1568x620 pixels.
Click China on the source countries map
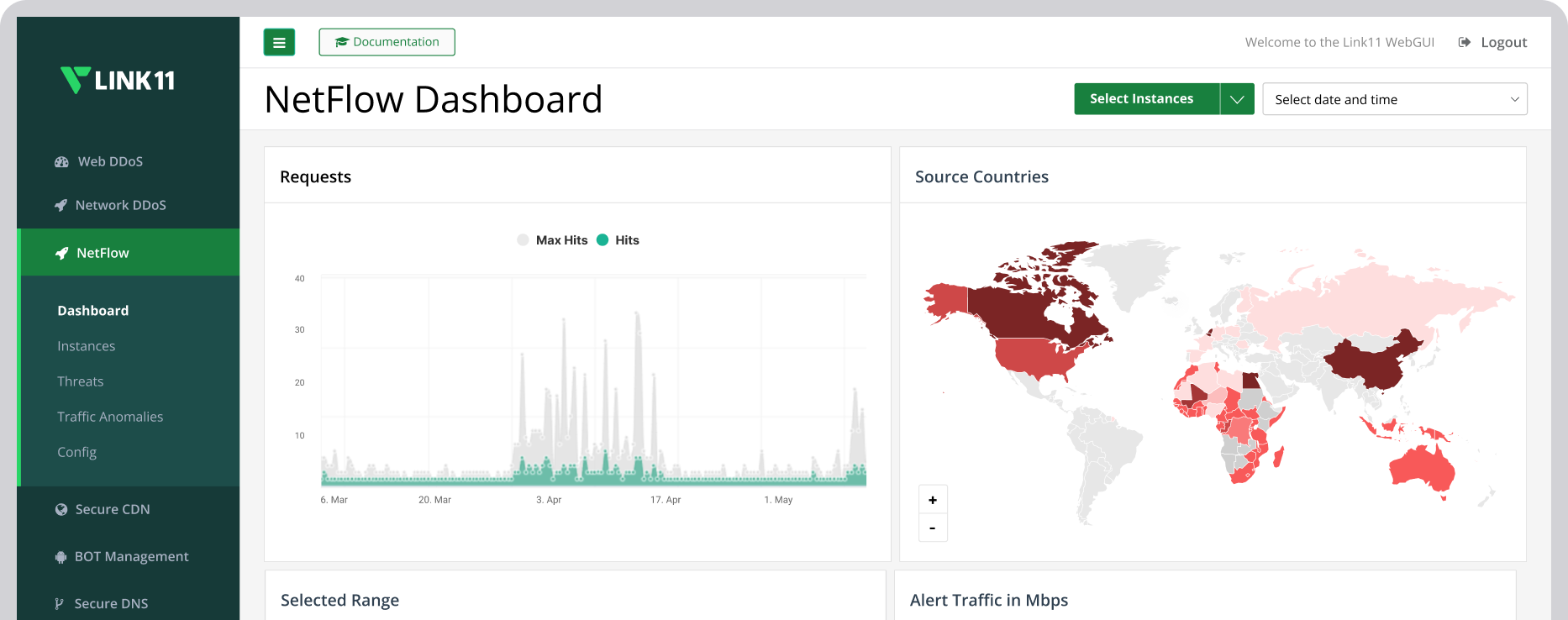[x=1374, y=363]
